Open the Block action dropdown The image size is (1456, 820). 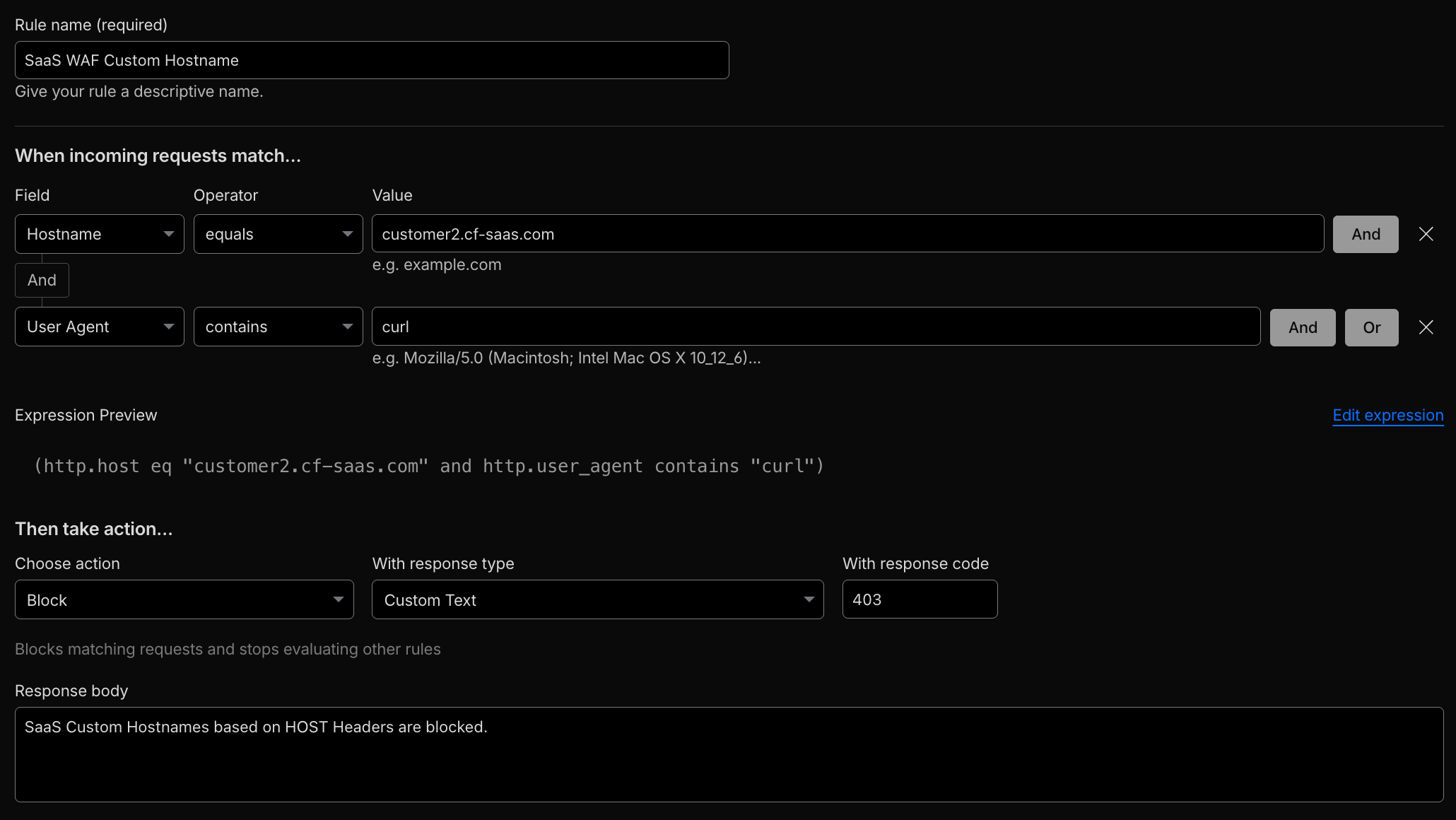(184, 599)
